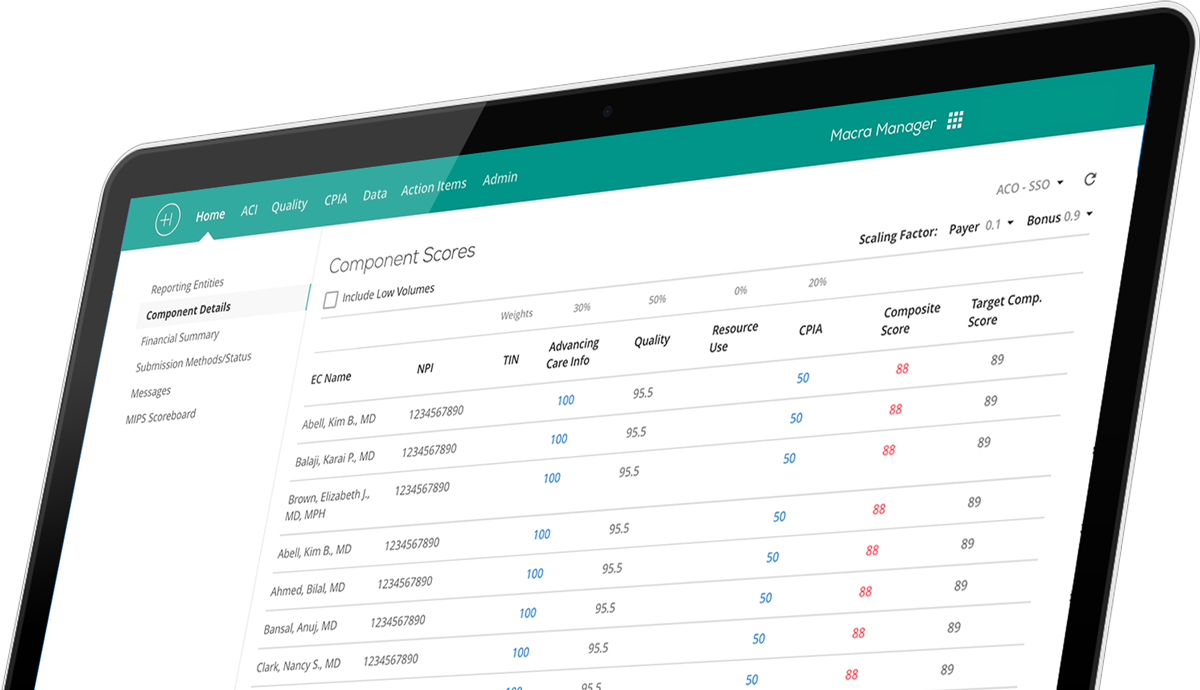Screen dimensions: 1200x690
Task: Sort by the Composite Score column header
Action: (x=911, y=319)
